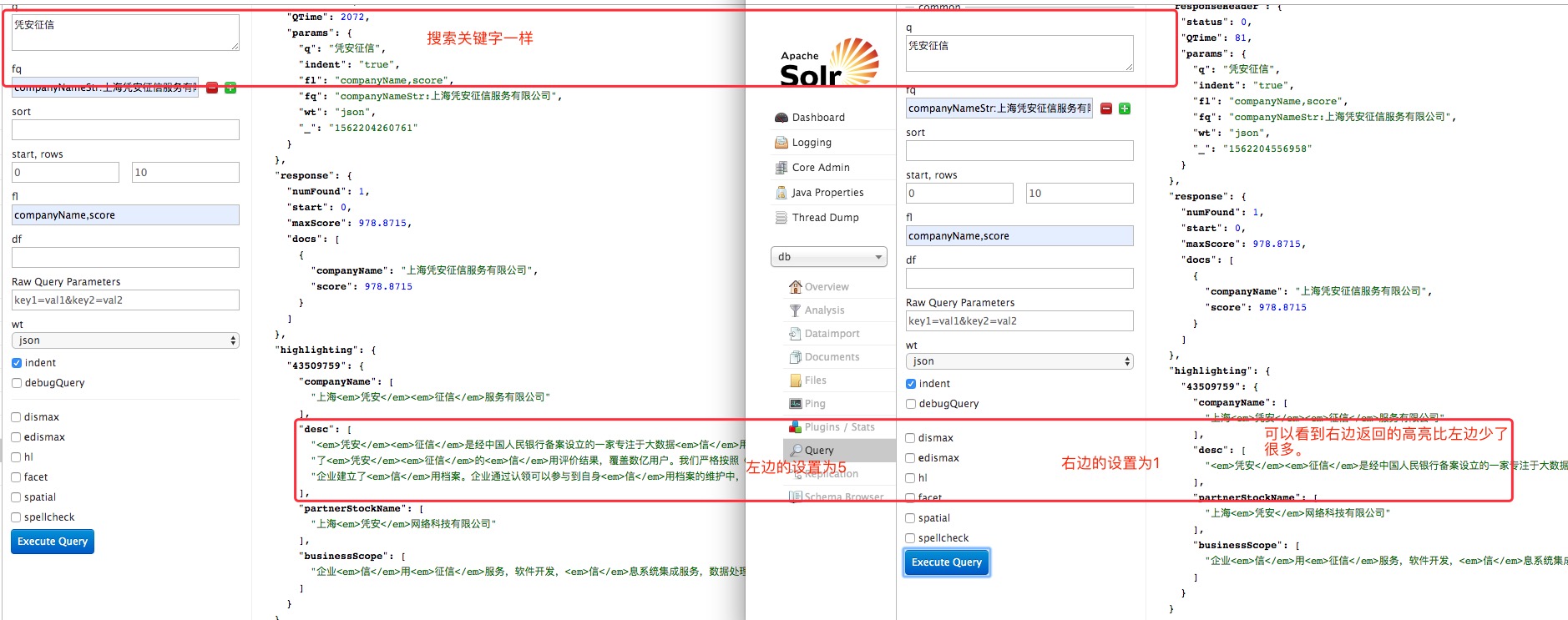Remove fq filter with red minus, right form

pyautogui.click(x=1106, y=108)
